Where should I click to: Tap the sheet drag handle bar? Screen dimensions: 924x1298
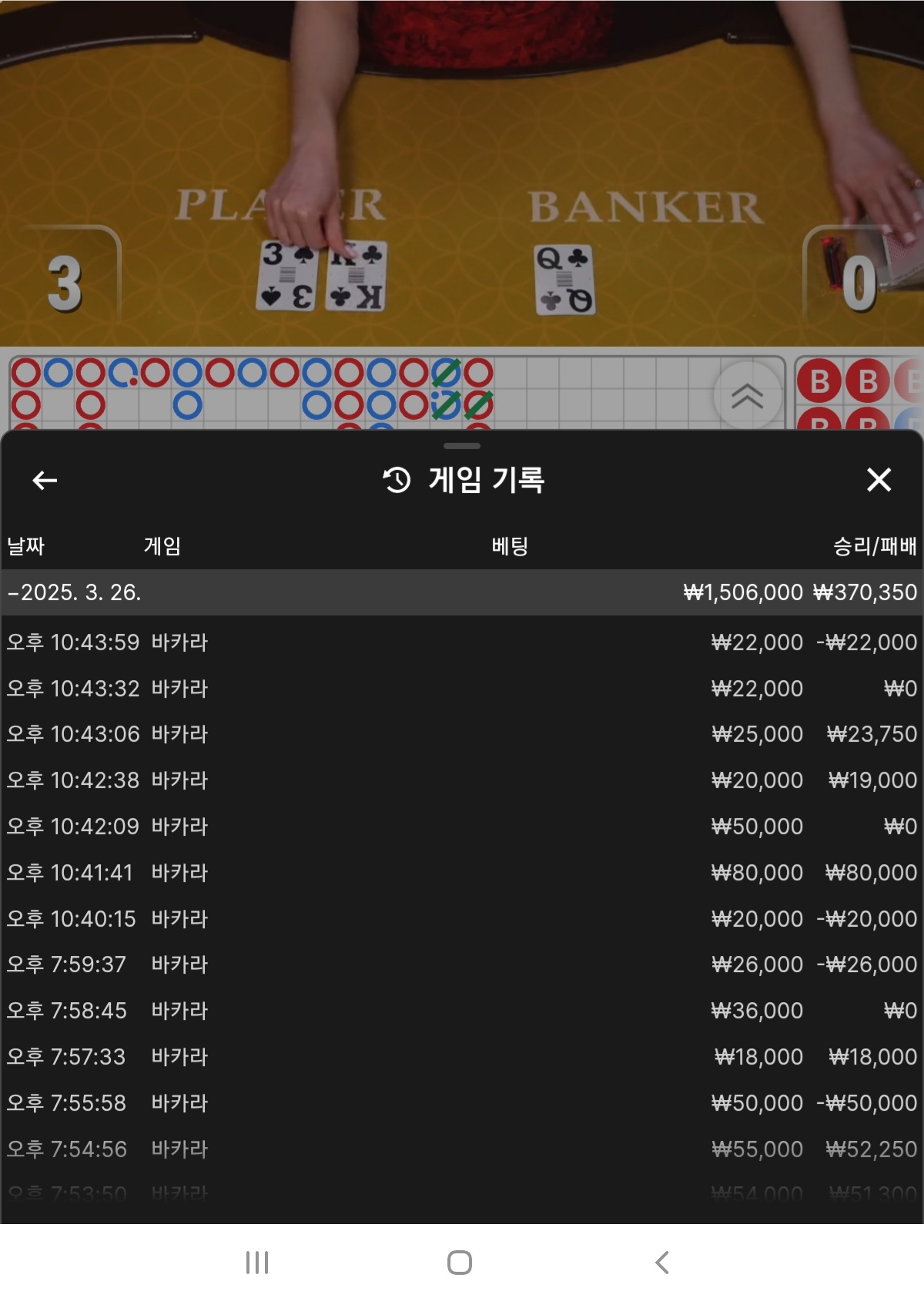(x=462, y=446)
